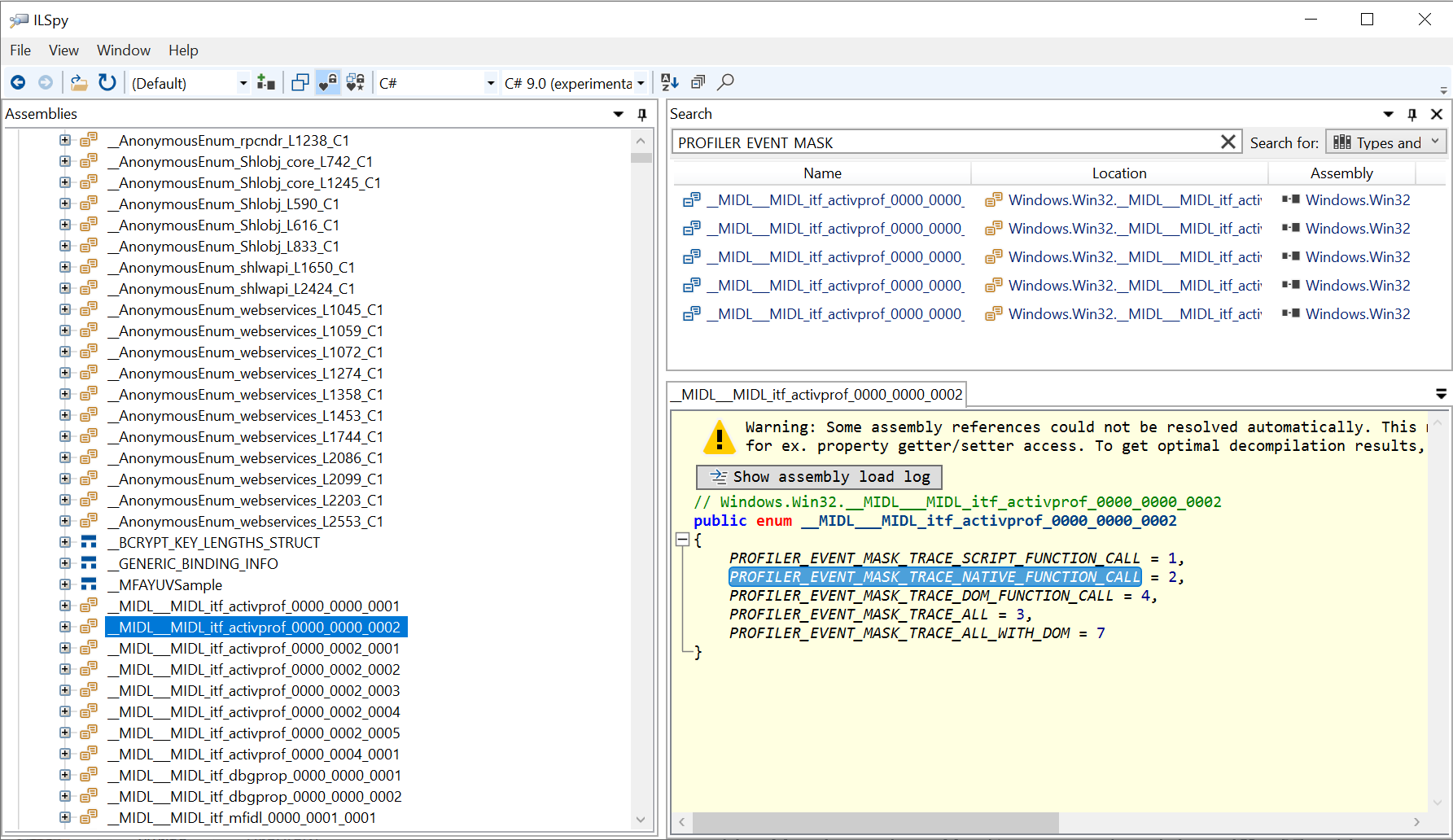Toggle the compiler-generated members filter
Screen dimensions: 1453x840
pyautogui.click(x=355, y=82)
